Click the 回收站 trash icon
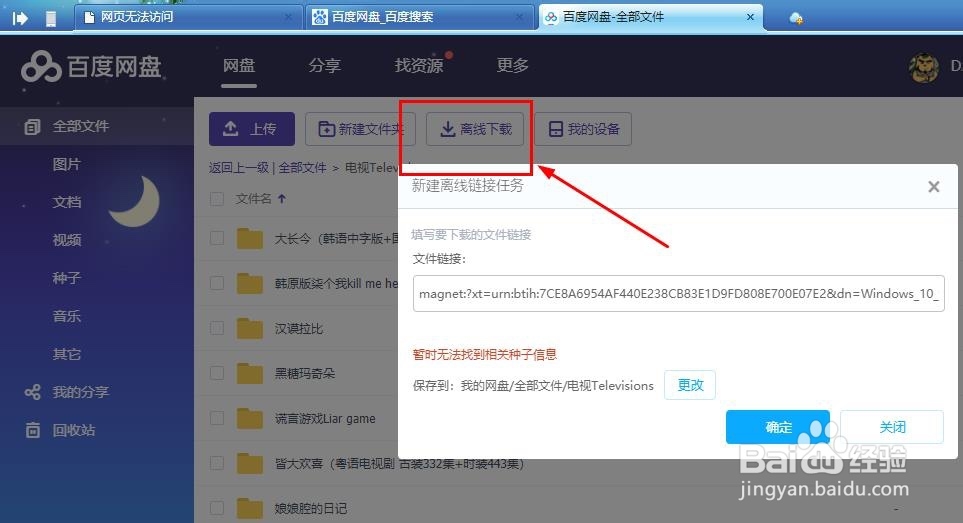The height and width of the screenshot is (523, 963). [x=33, y=430]
